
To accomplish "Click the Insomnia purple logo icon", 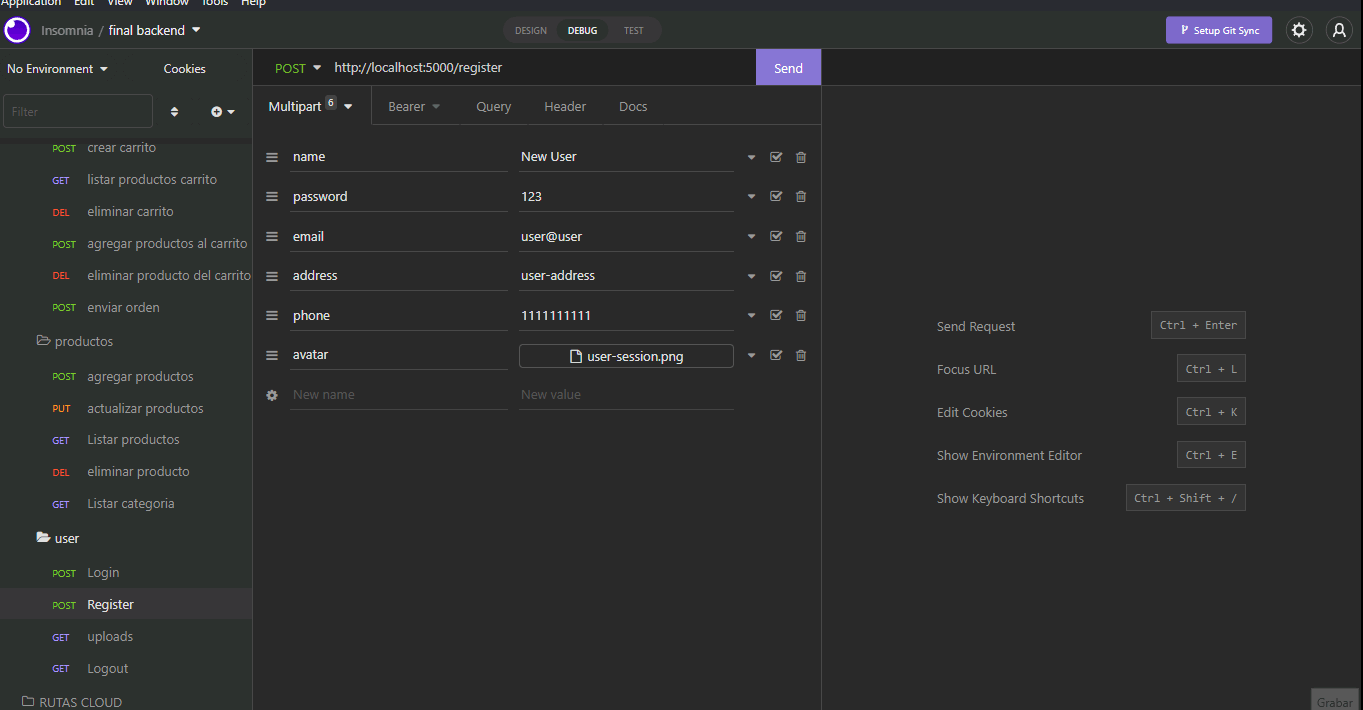I will (x=16, y=30).
